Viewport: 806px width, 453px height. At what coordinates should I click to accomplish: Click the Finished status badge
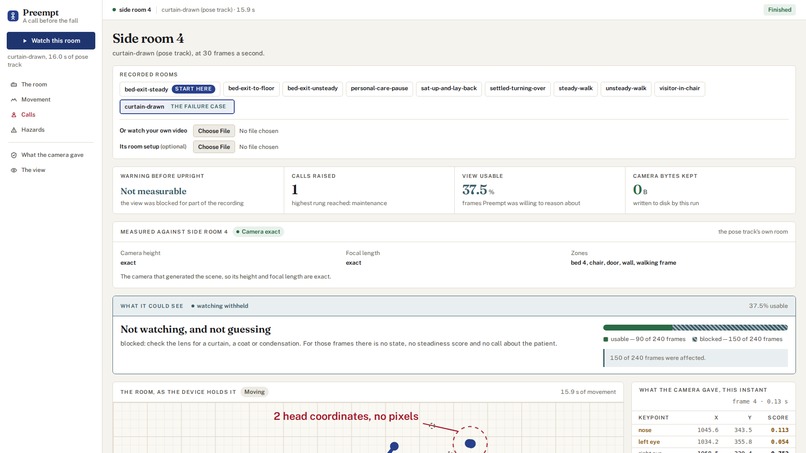point(779,10)
